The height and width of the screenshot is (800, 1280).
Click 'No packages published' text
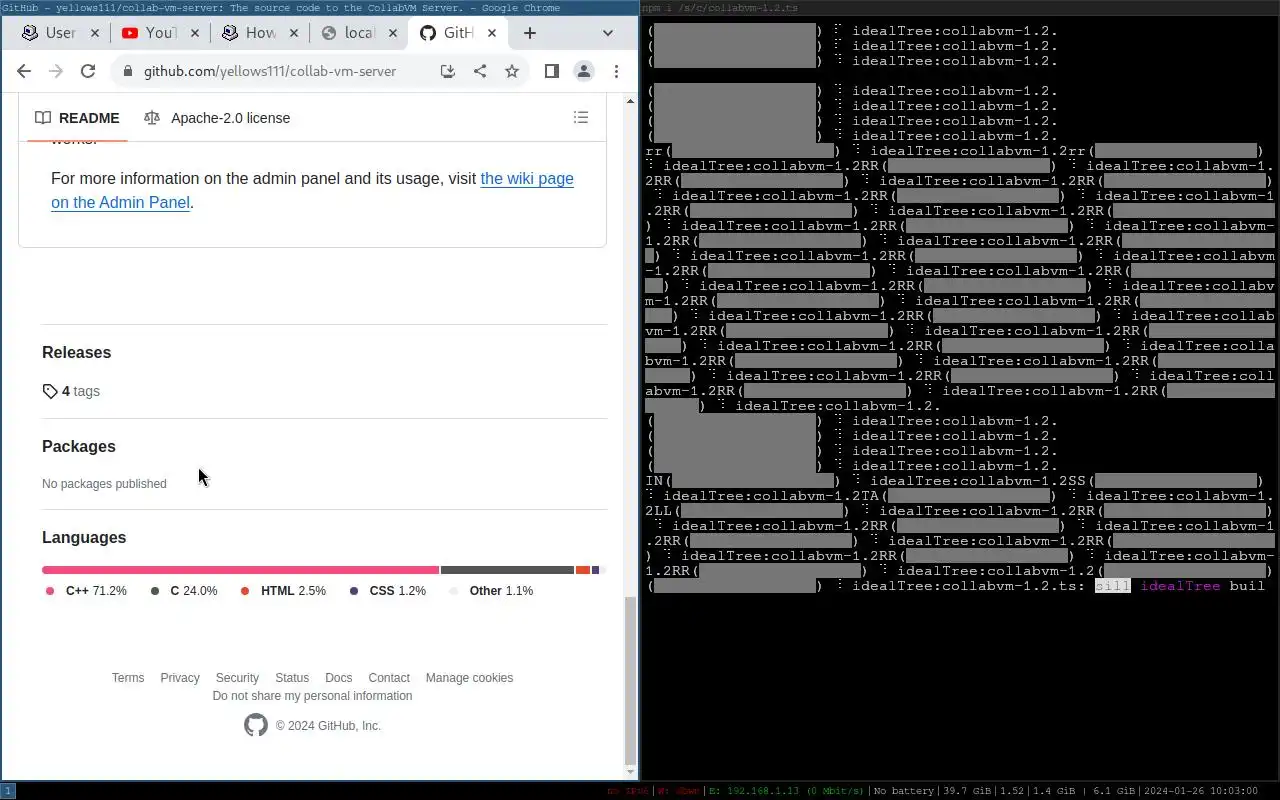104,484
